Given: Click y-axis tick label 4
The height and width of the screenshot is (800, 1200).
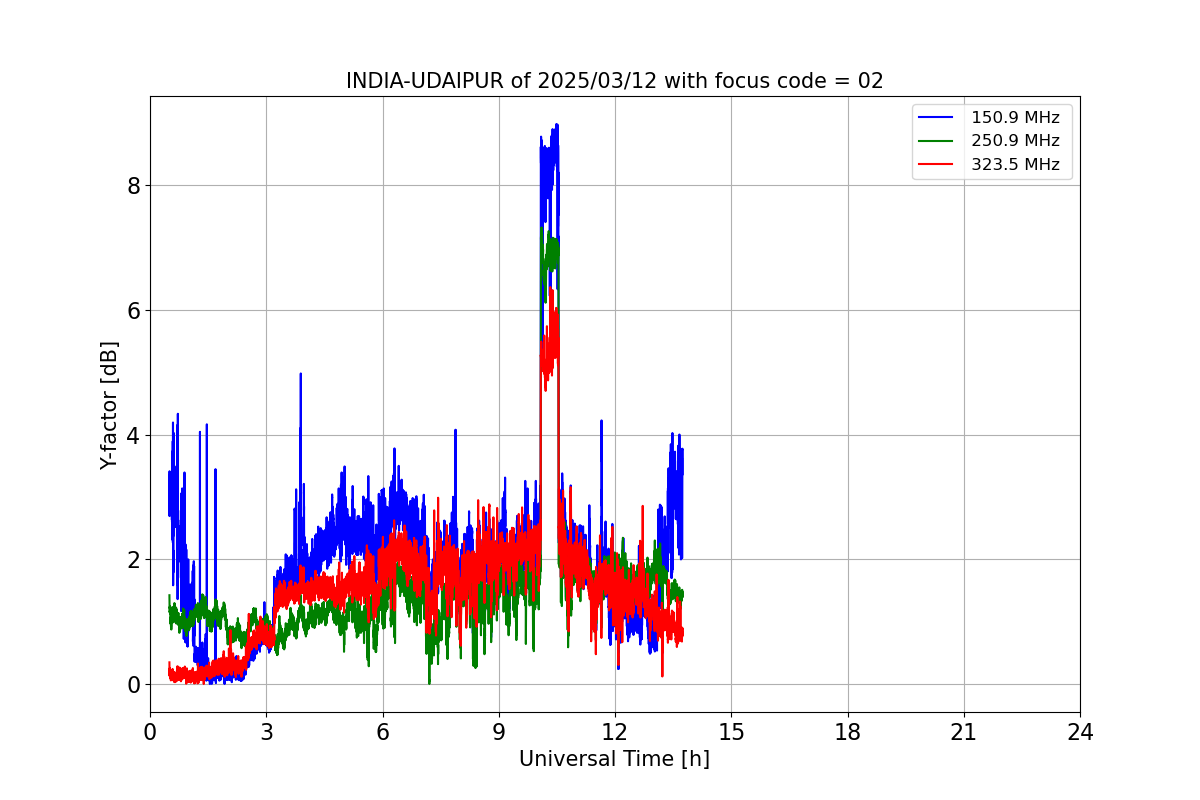Looking at the screenshot, I should click(x=133, y=436).
